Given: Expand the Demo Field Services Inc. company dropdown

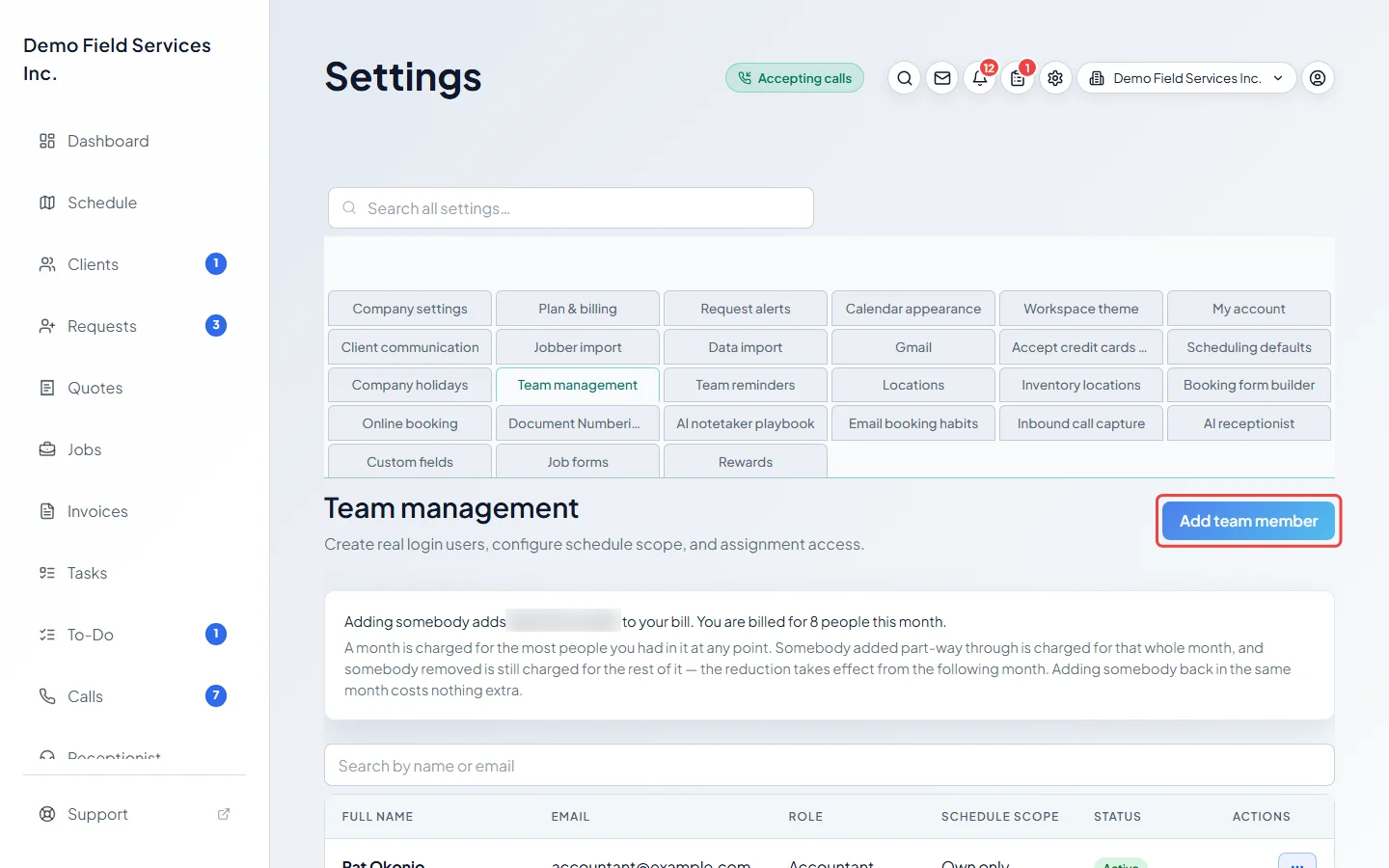Looking at the screenshot, I should click(x=1186, y=78).
